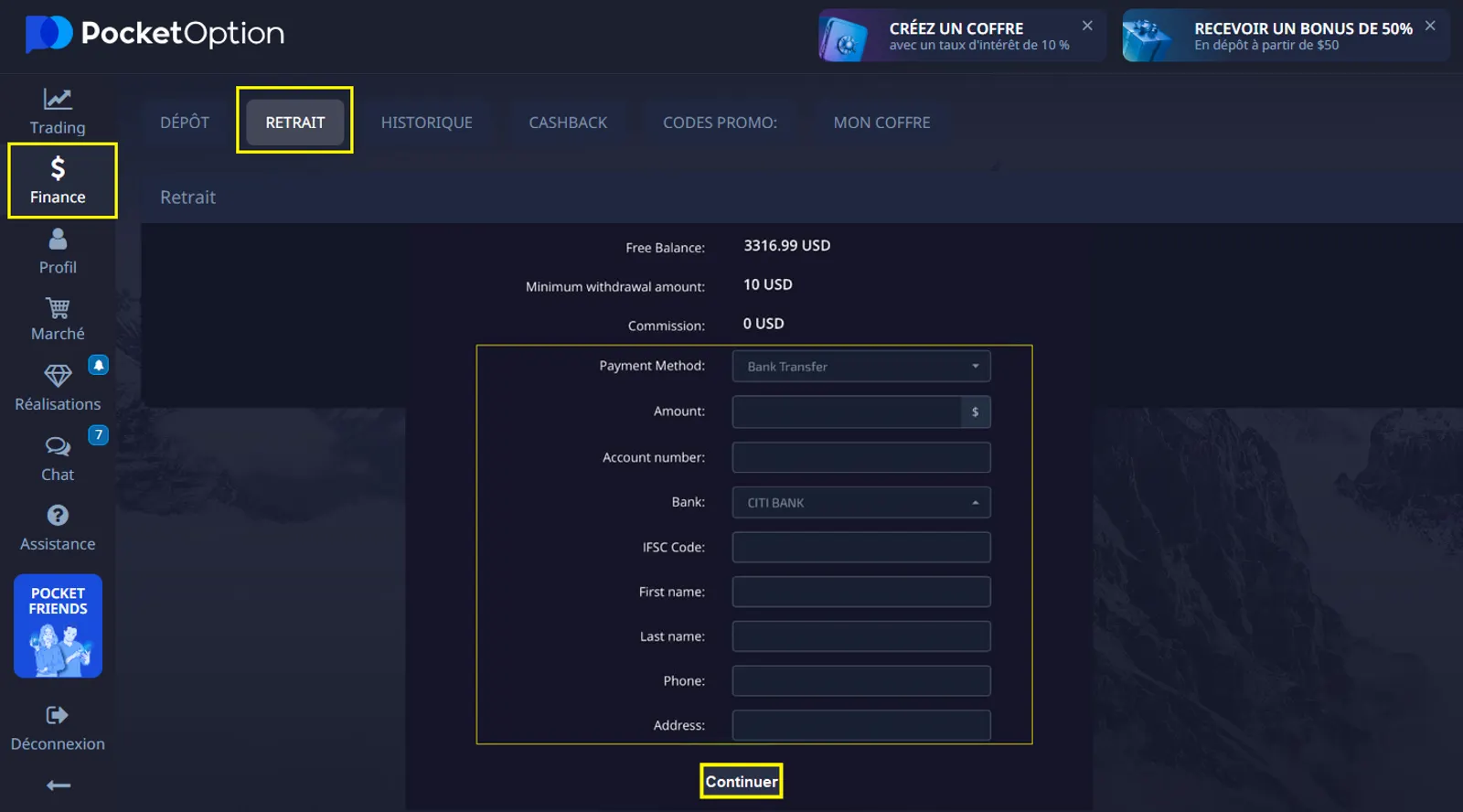Close the Créez un coffre banner
The width and height of the screenshot is (1463, 812).
(1087, 26)
